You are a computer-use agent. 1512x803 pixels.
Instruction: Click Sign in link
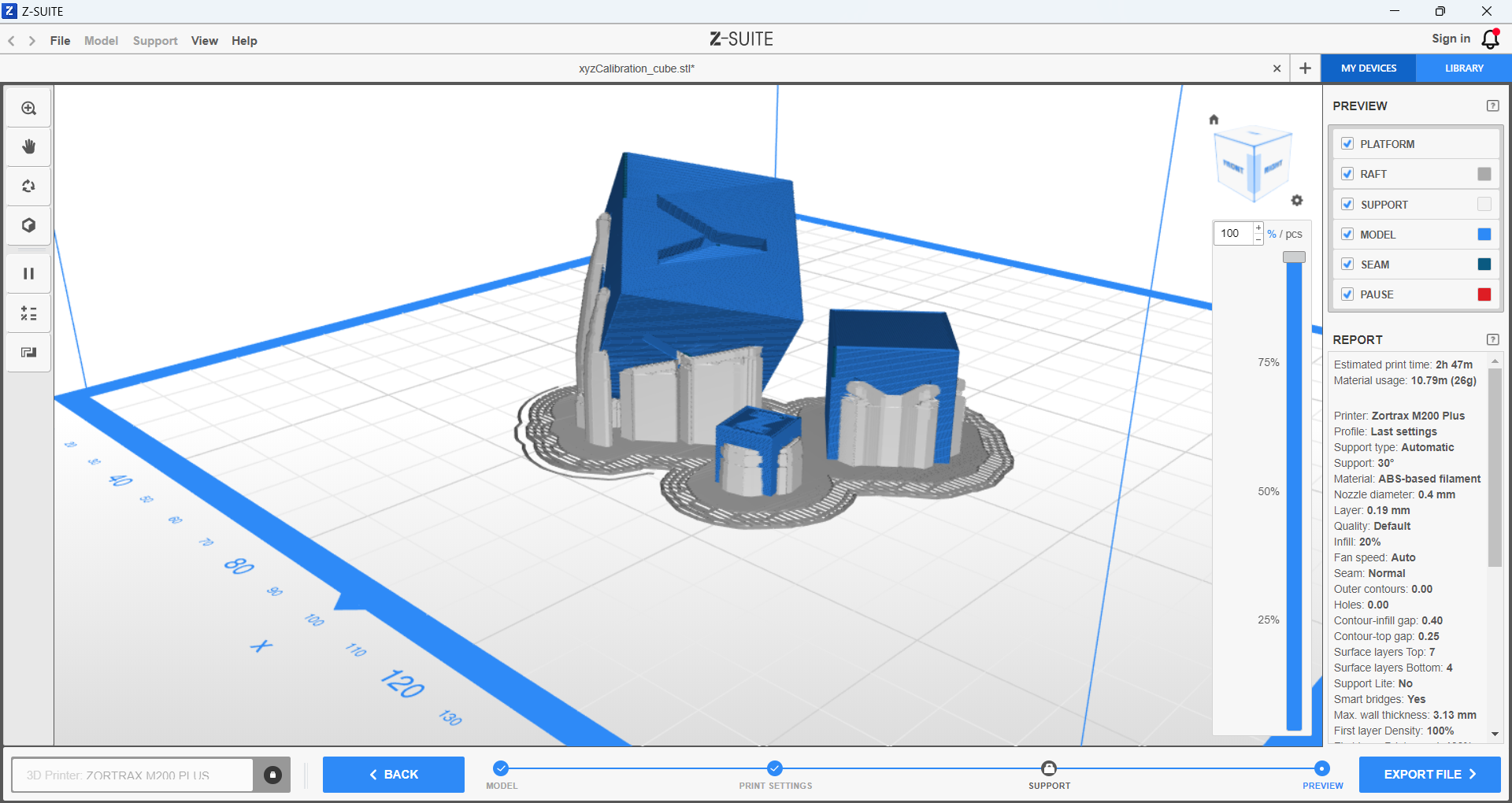click(1451, 39)
